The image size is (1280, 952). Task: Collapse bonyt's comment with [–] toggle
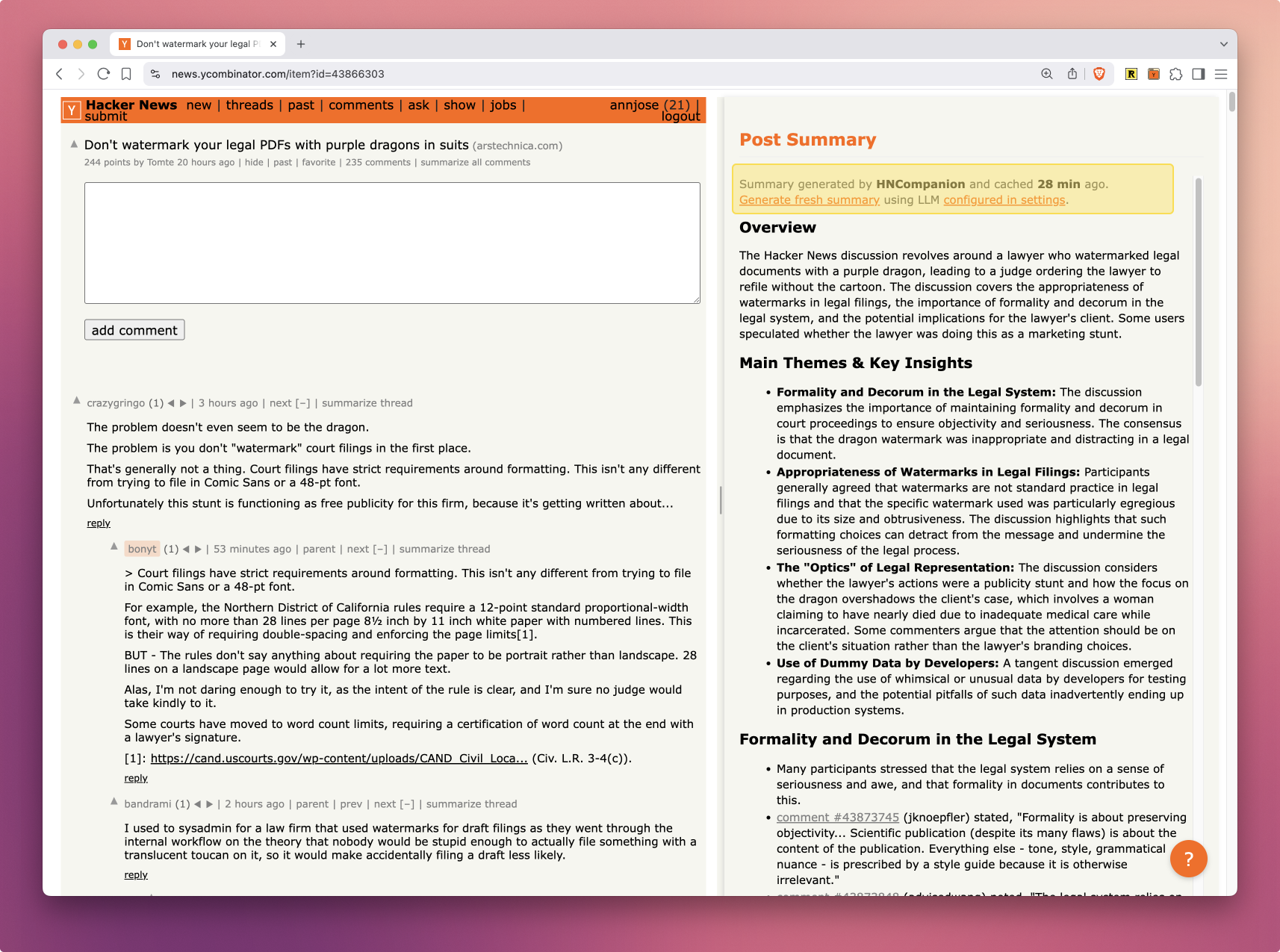(x=380, y=549)
